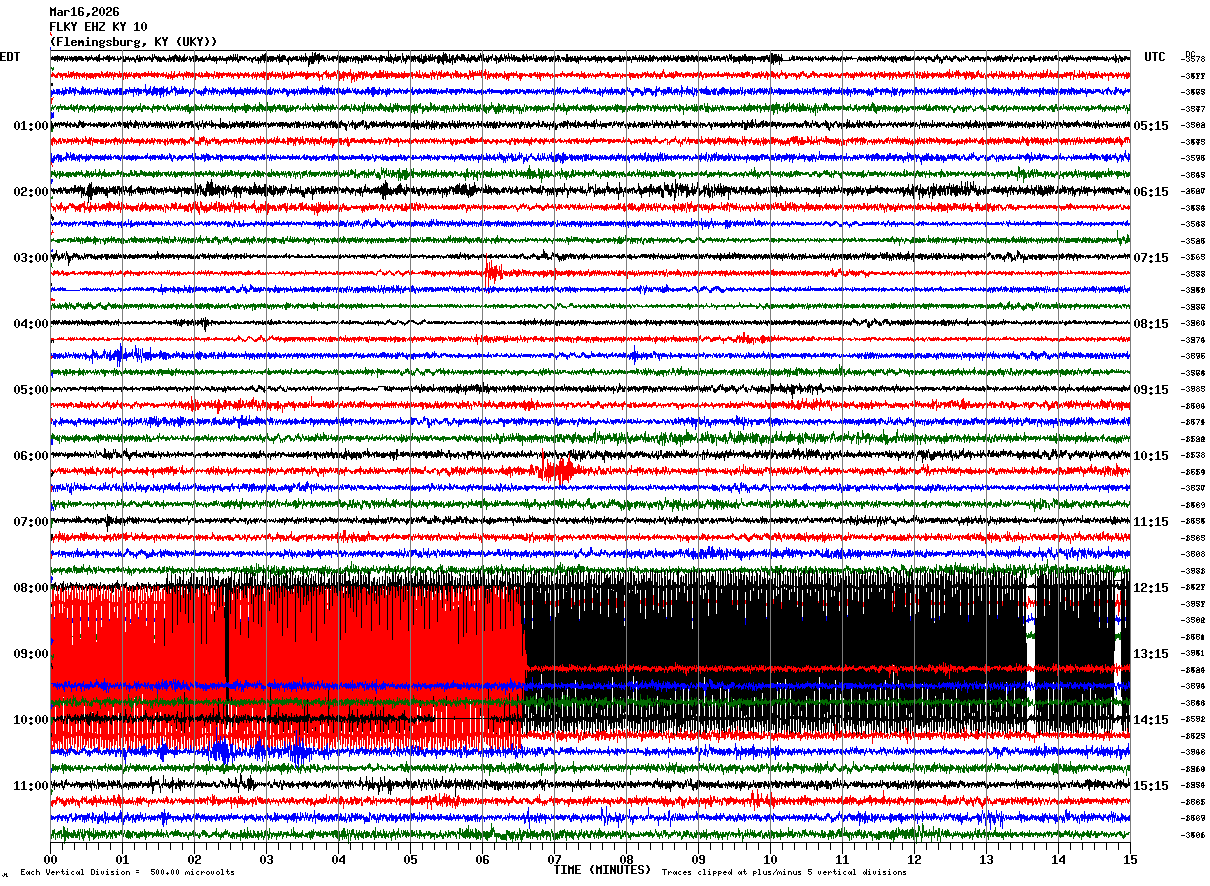Select the 06:00 EDT row label
The height and width of the screenshot is (886, 1210).
pyautogui.click(x=31, y=456)
